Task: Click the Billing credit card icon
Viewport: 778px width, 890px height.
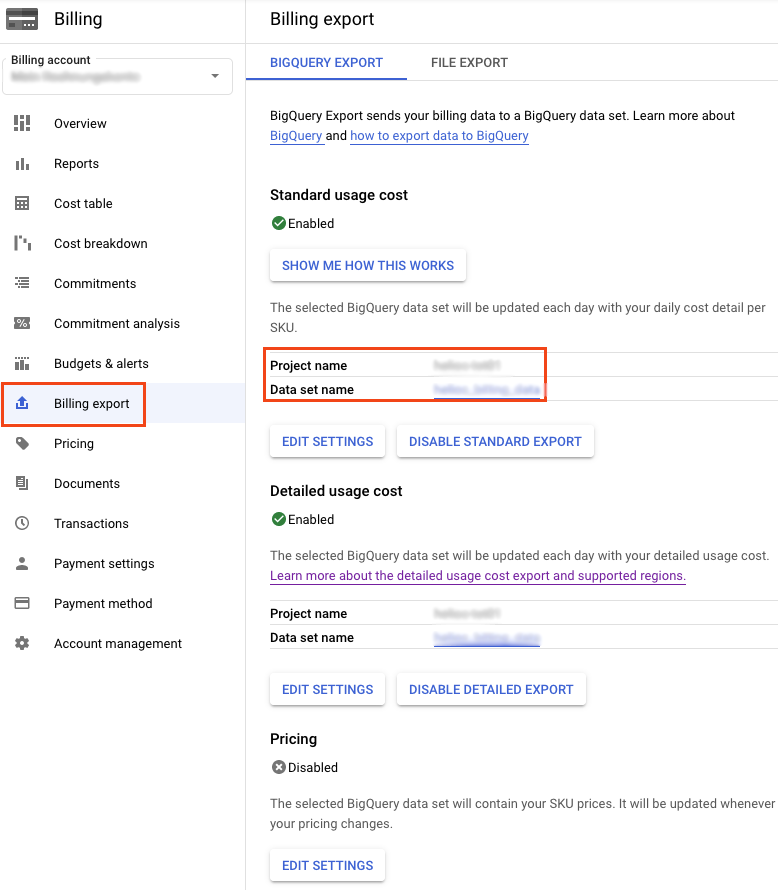Action: (x=22, y=19)
